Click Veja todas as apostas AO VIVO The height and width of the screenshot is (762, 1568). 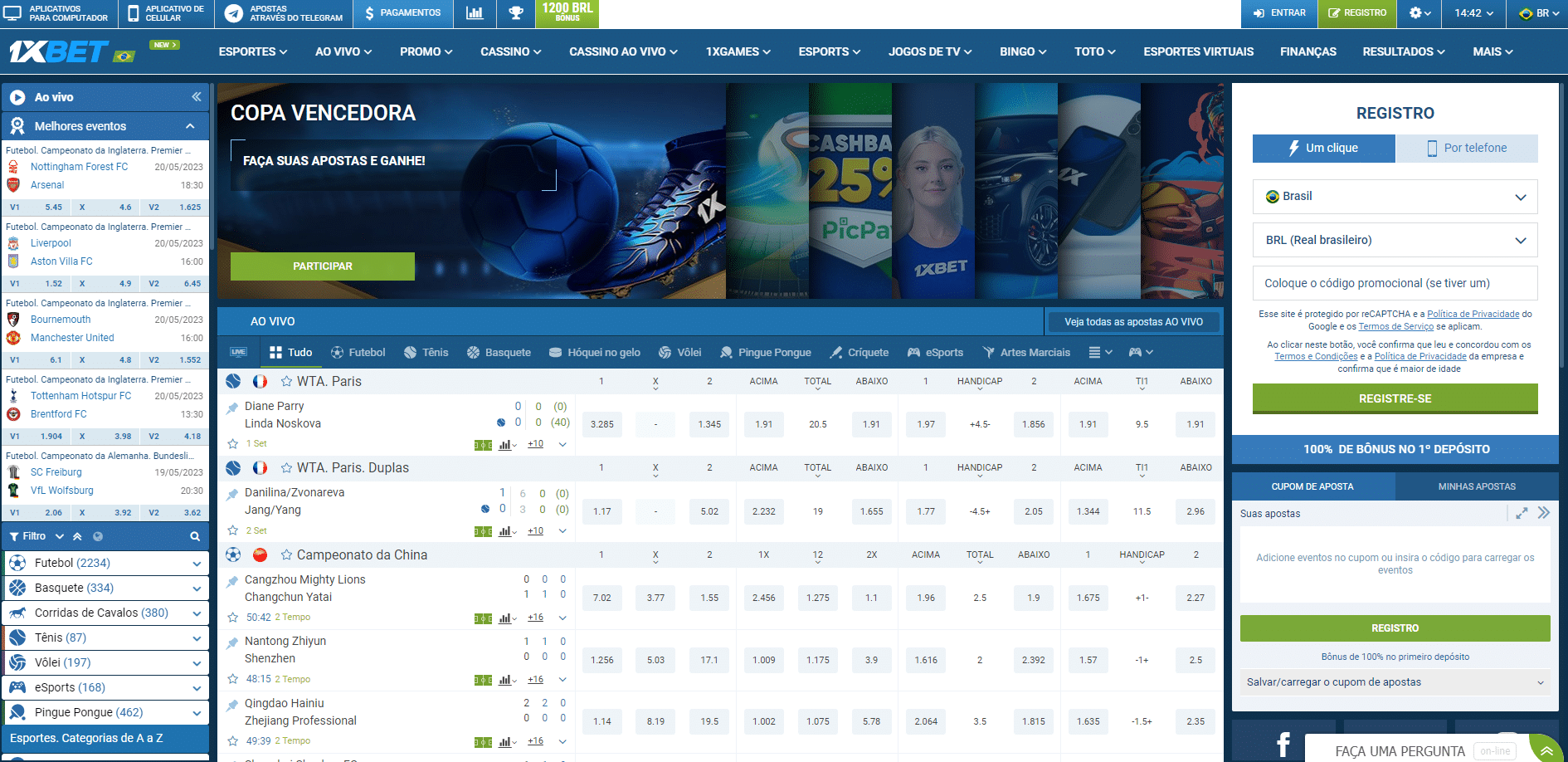[x=1133, y=322]
